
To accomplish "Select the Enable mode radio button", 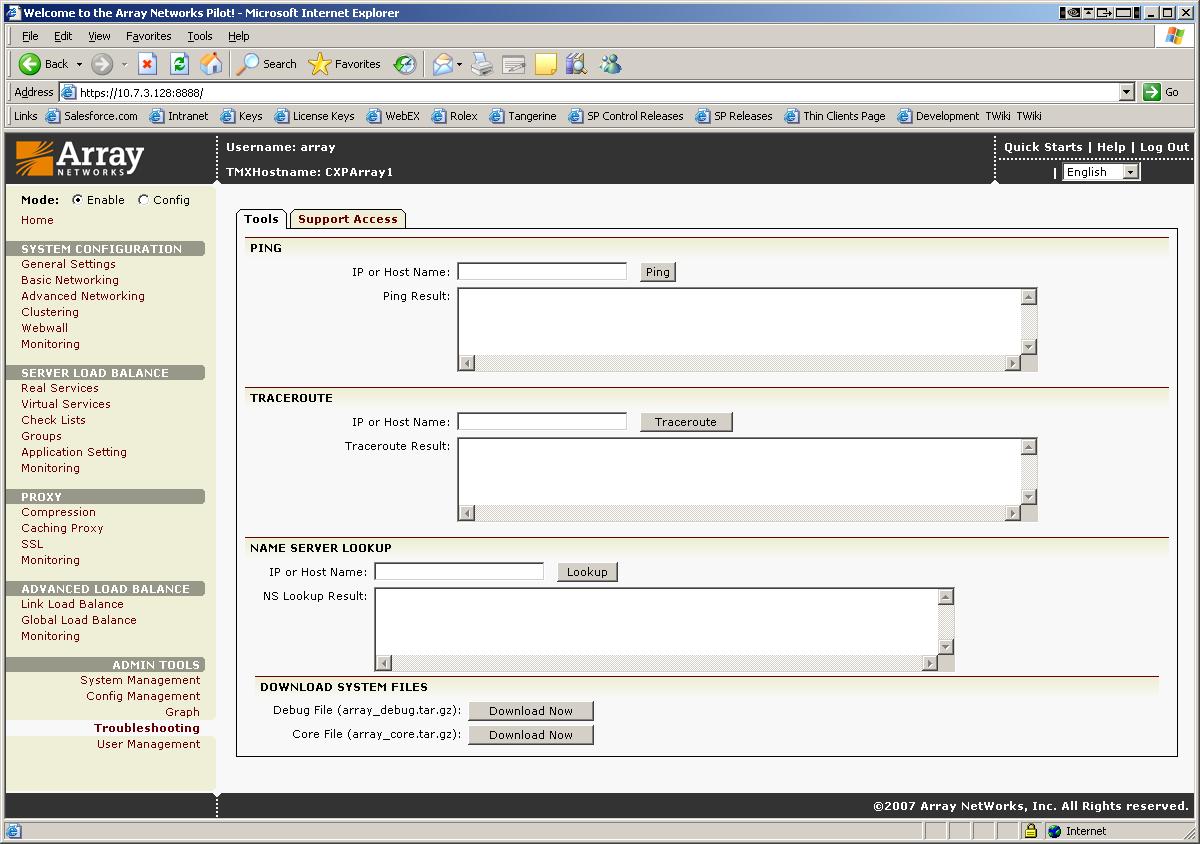I will [x=78, y=200].
